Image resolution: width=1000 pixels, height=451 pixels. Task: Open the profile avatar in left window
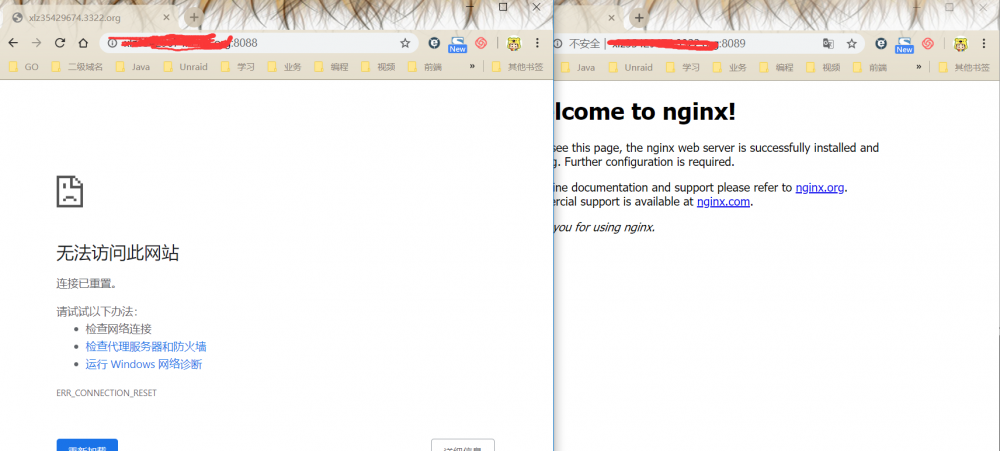[x=513, y=43]
